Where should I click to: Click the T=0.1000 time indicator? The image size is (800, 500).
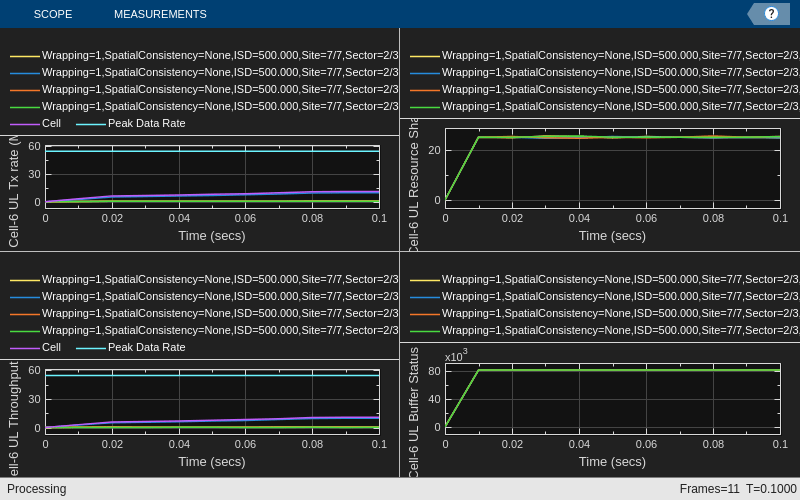tap(771, 489)
